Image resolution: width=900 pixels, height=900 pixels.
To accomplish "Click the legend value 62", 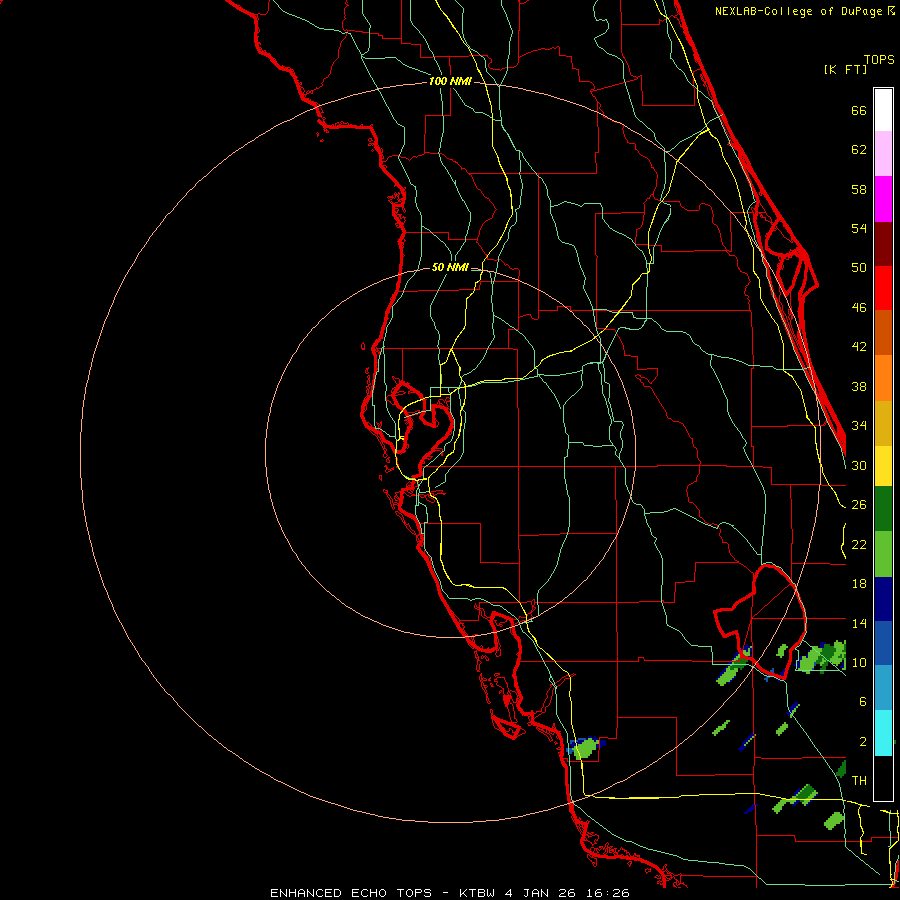I will 859,150.
